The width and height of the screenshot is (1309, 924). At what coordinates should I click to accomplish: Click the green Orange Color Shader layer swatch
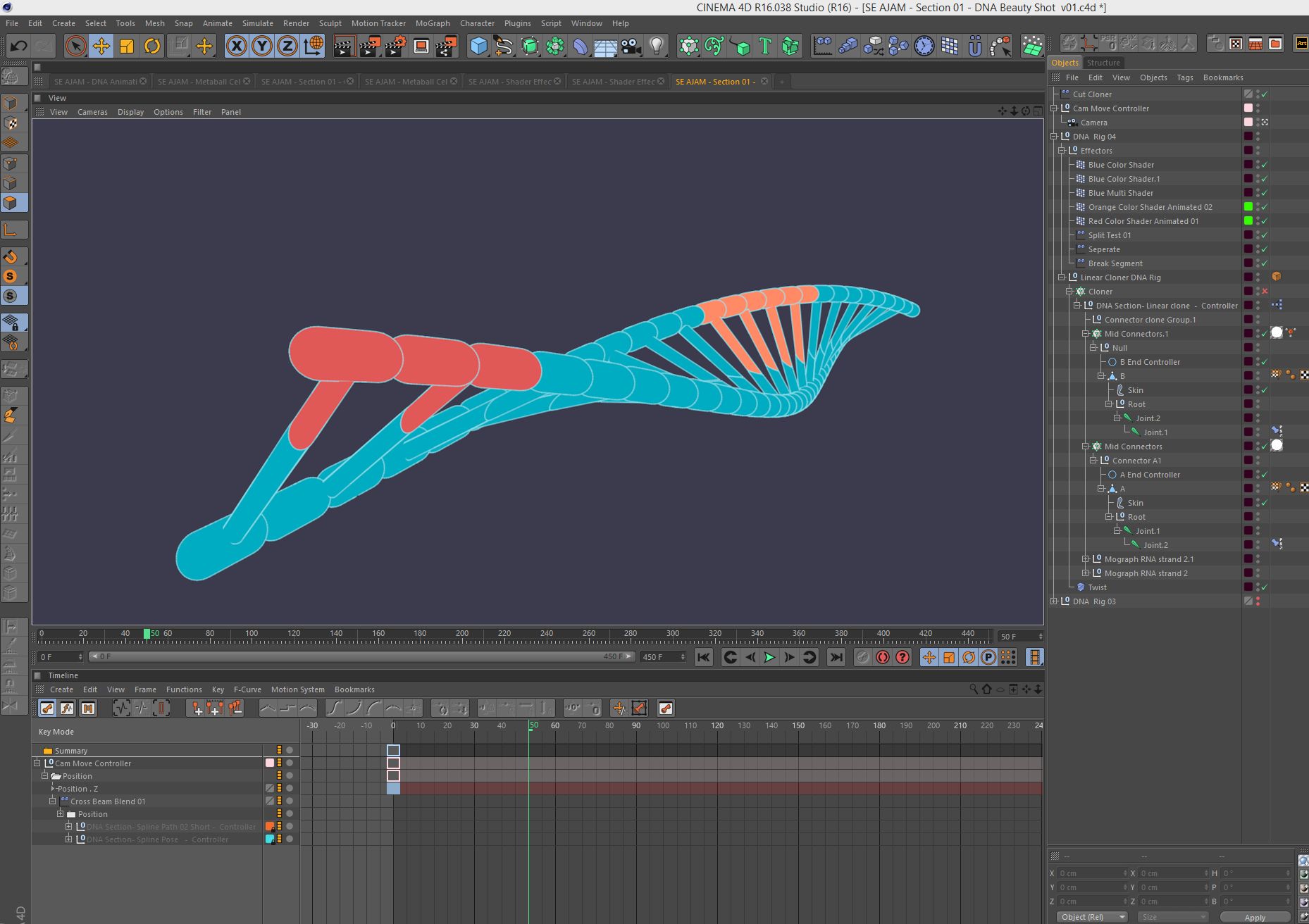[1248, 207]
